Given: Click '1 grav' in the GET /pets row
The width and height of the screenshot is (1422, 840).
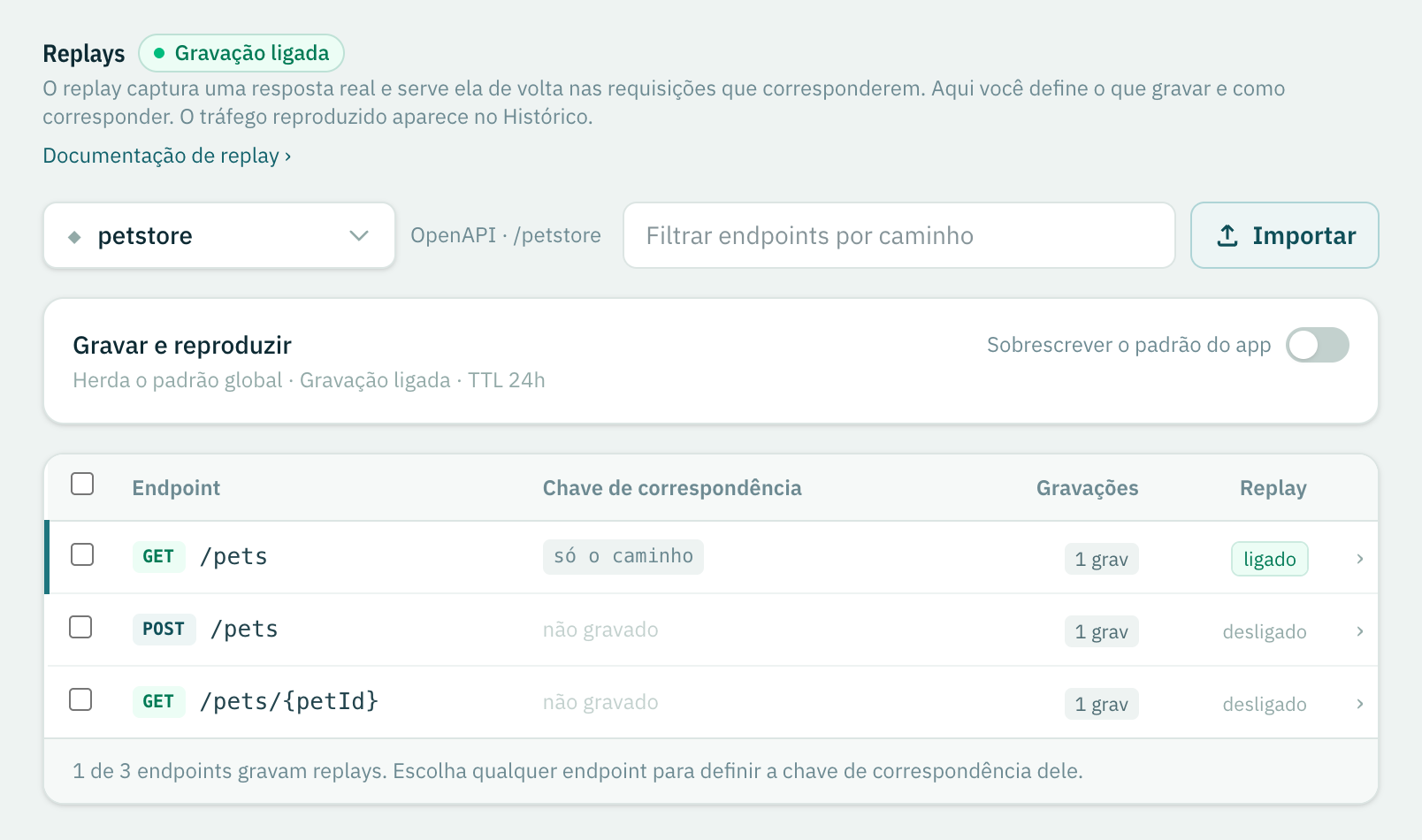Looking at the screenshot, I should click(x=1102, y=559).
